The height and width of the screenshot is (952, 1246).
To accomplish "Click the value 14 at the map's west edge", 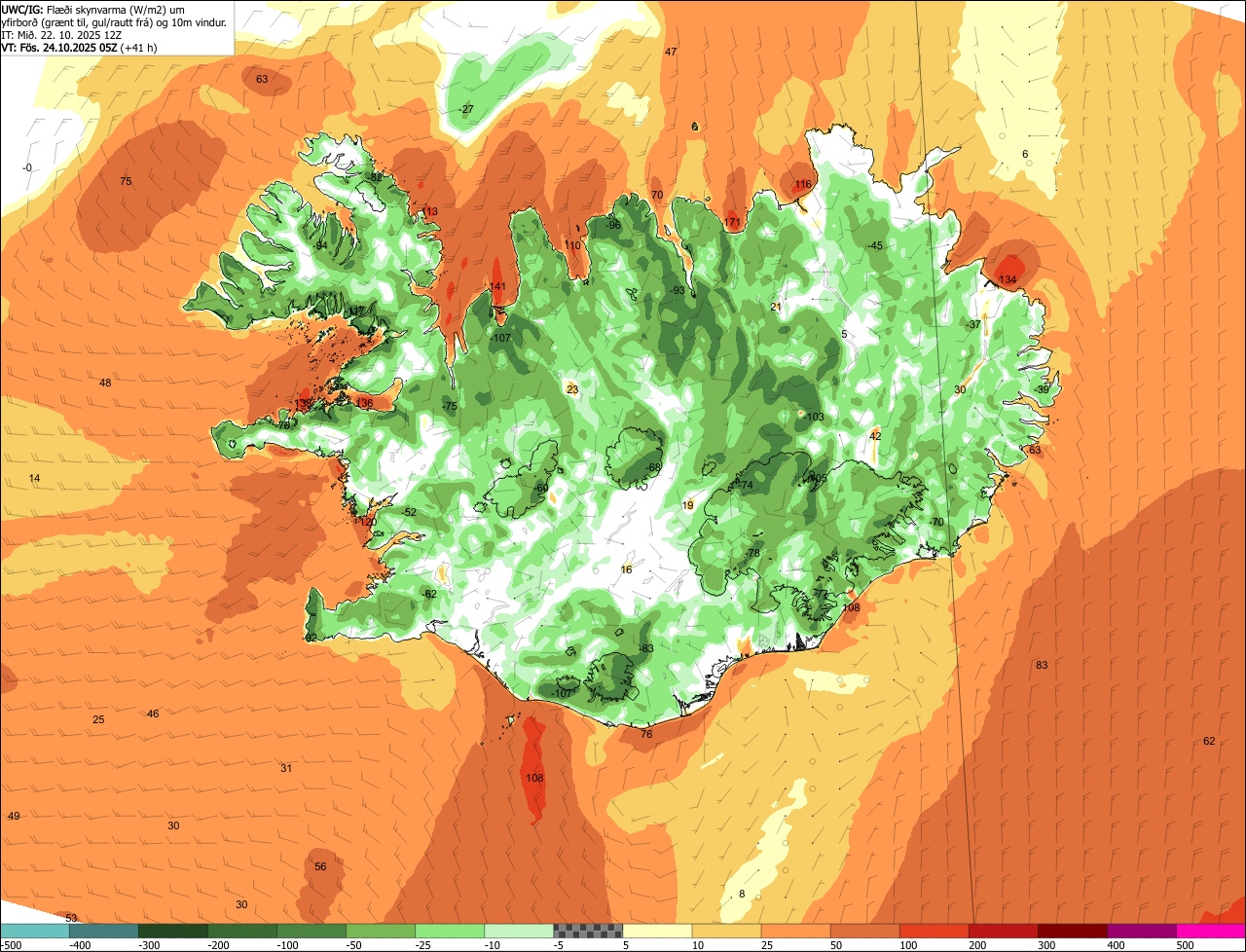I will click(35, 479).
